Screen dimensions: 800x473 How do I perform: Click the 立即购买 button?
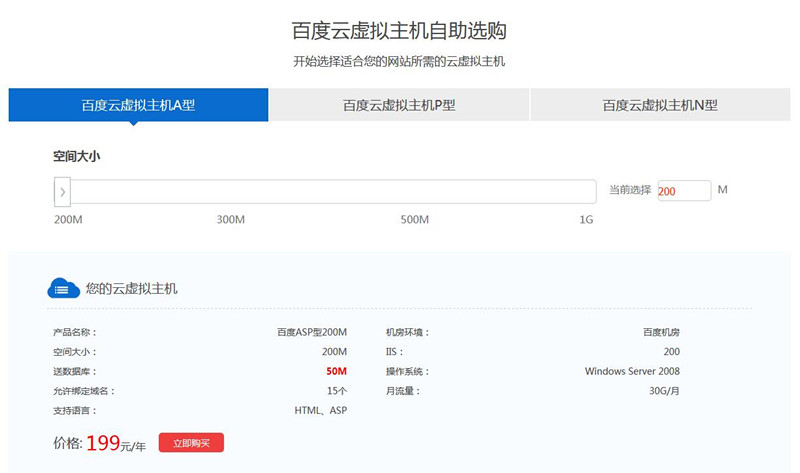[x=191, y=443]
